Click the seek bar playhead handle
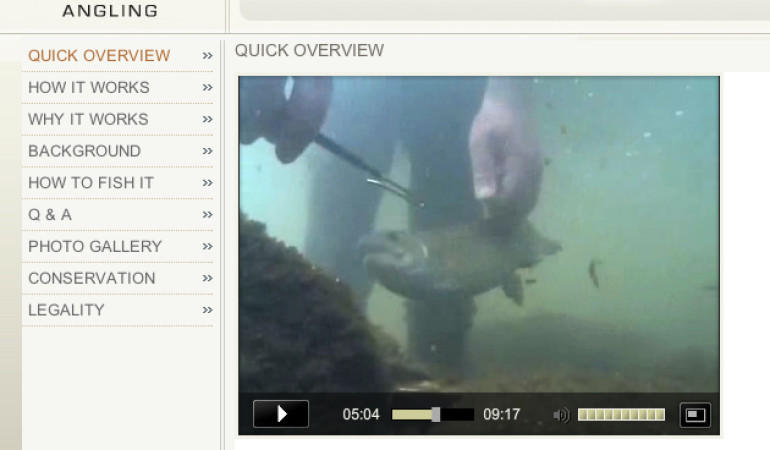Image resolution: width=770 pixels, height=450 pixels. tap(436, 415)
